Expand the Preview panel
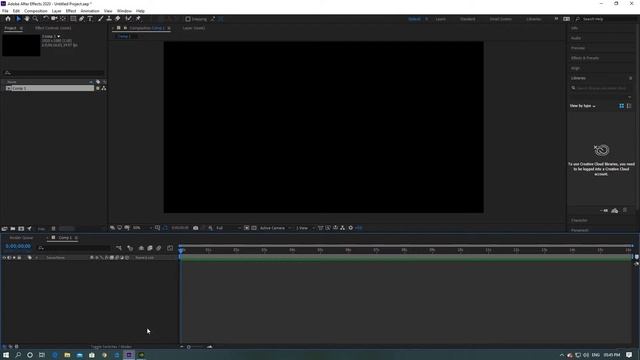This screenshot has height=360, width=640. pyautogui.click(x=578, y=48)
